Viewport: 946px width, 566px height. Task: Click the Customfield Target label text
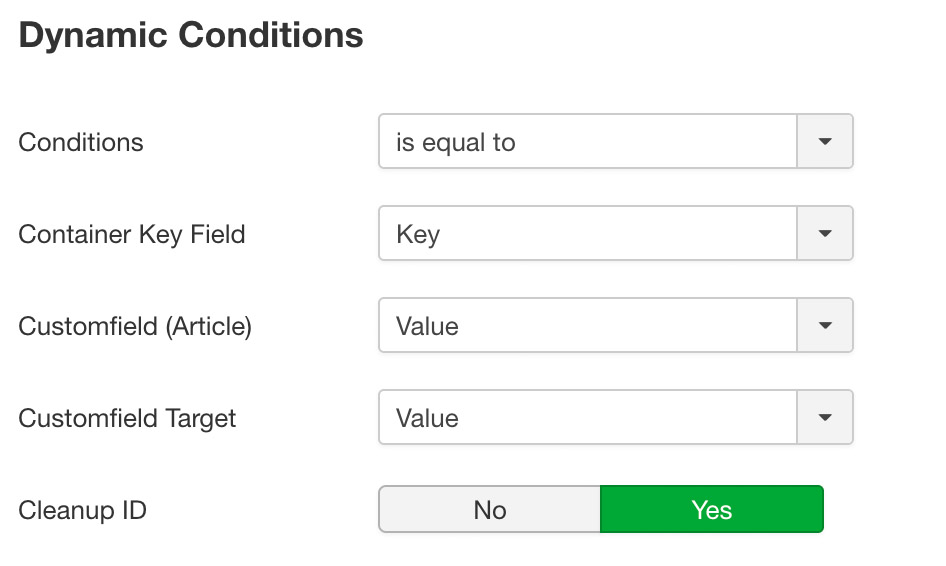pyautogui.click(x=127, y=419)
